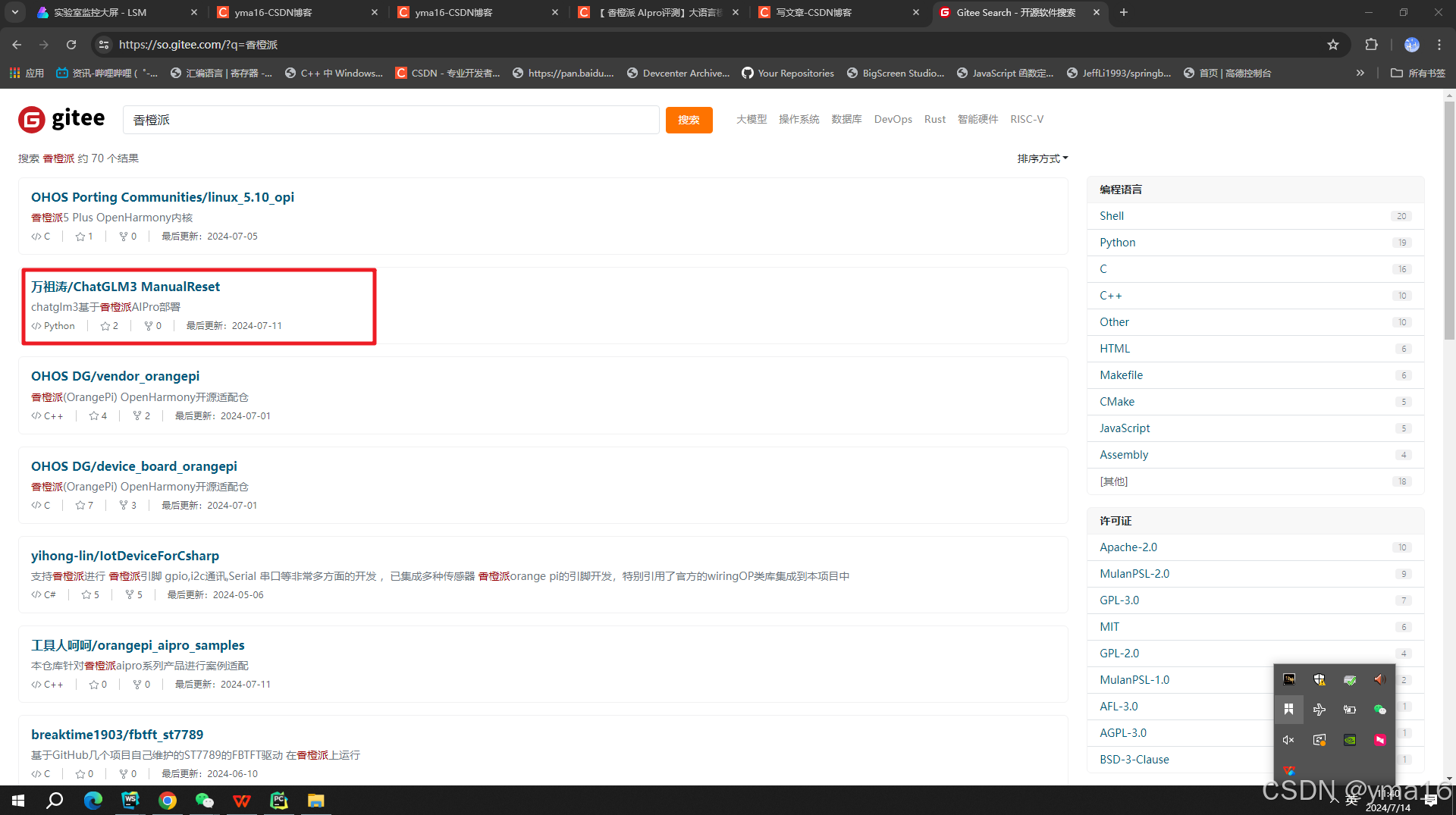Filter results by Makefile language

coord(1255,375)
